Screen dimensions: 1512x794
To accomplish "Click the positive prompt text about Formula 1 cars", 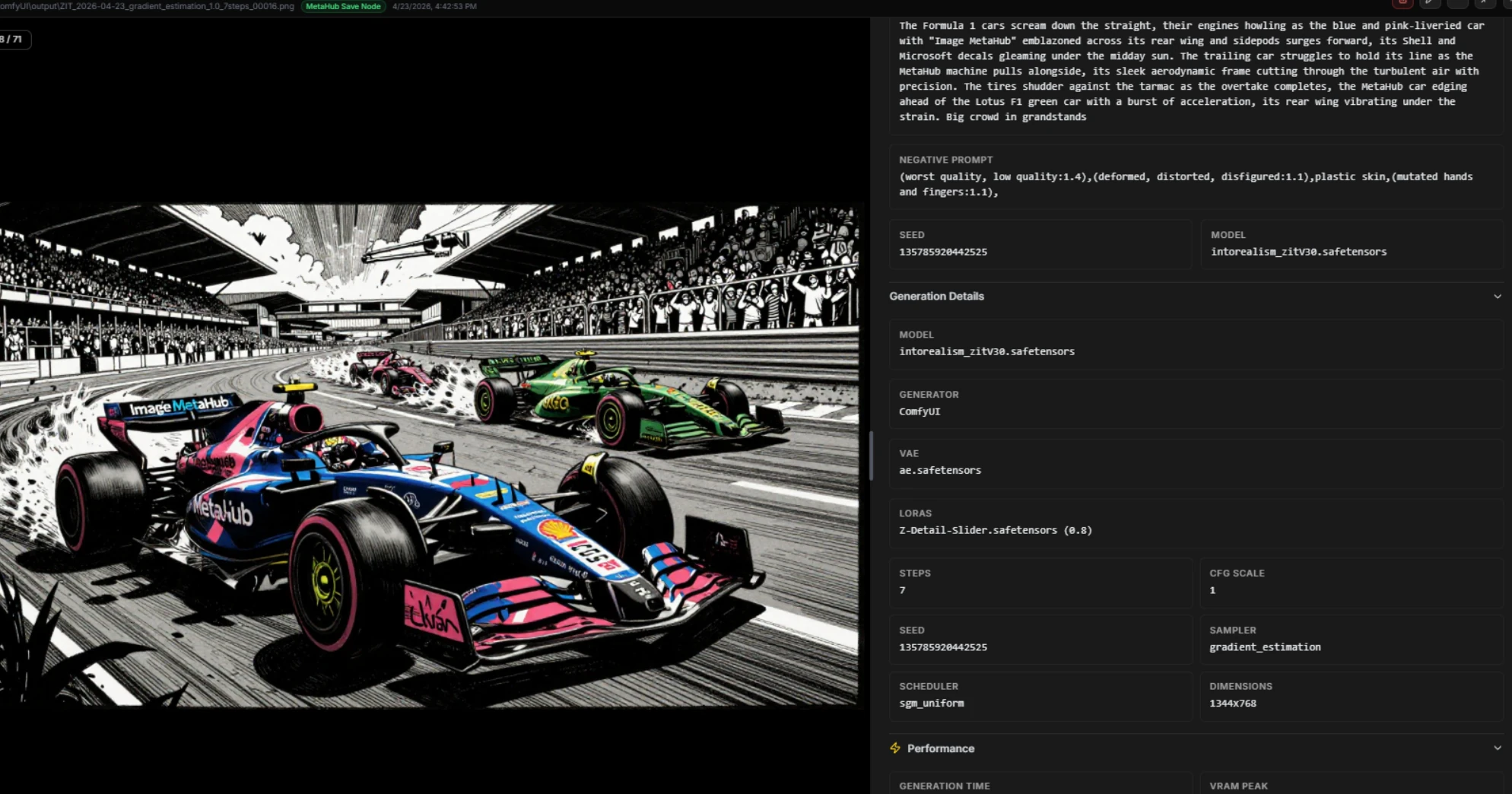I will click(x=1191, y=71).
